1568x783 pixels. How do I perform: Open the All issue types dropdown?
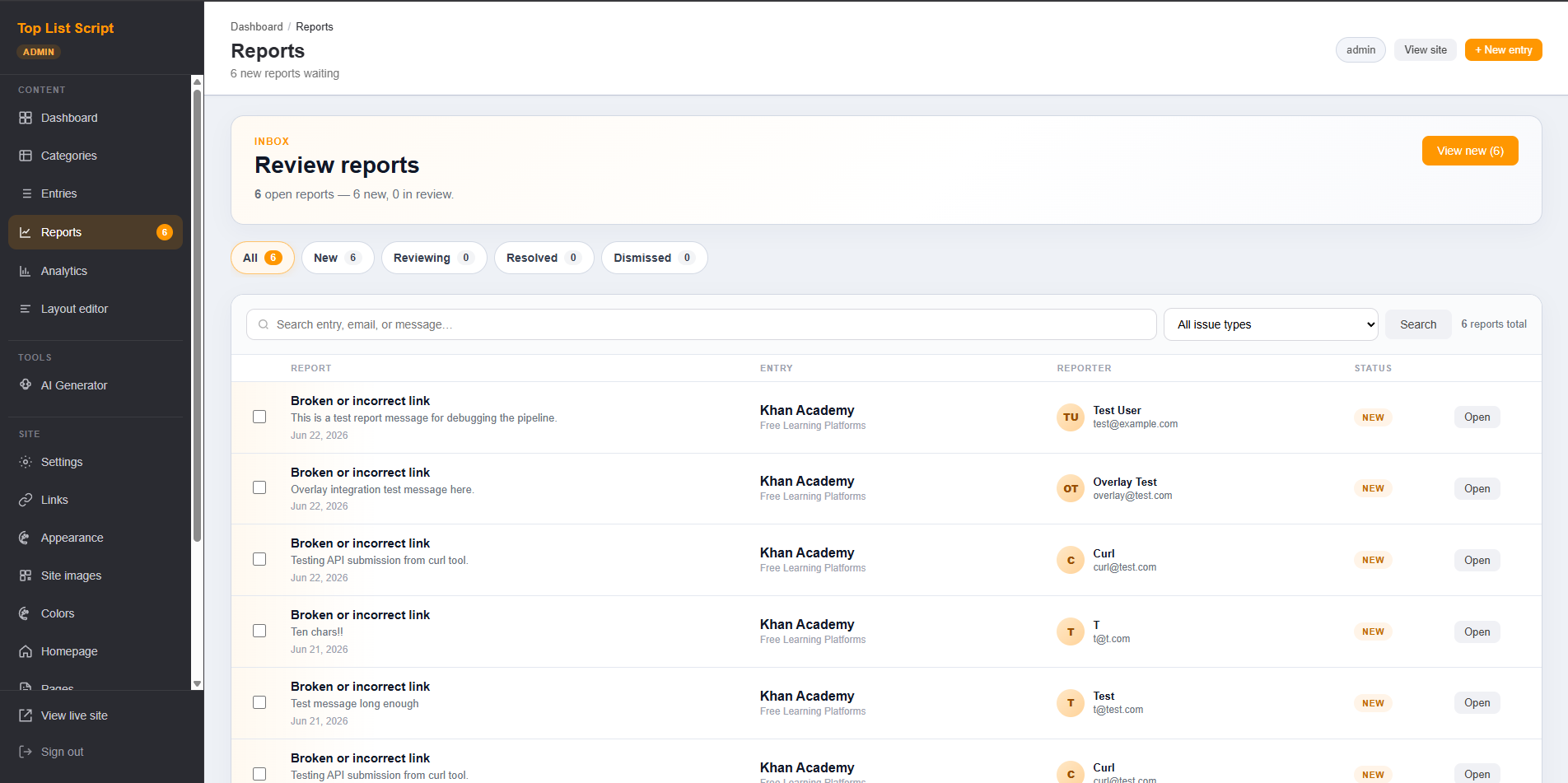1271,324
